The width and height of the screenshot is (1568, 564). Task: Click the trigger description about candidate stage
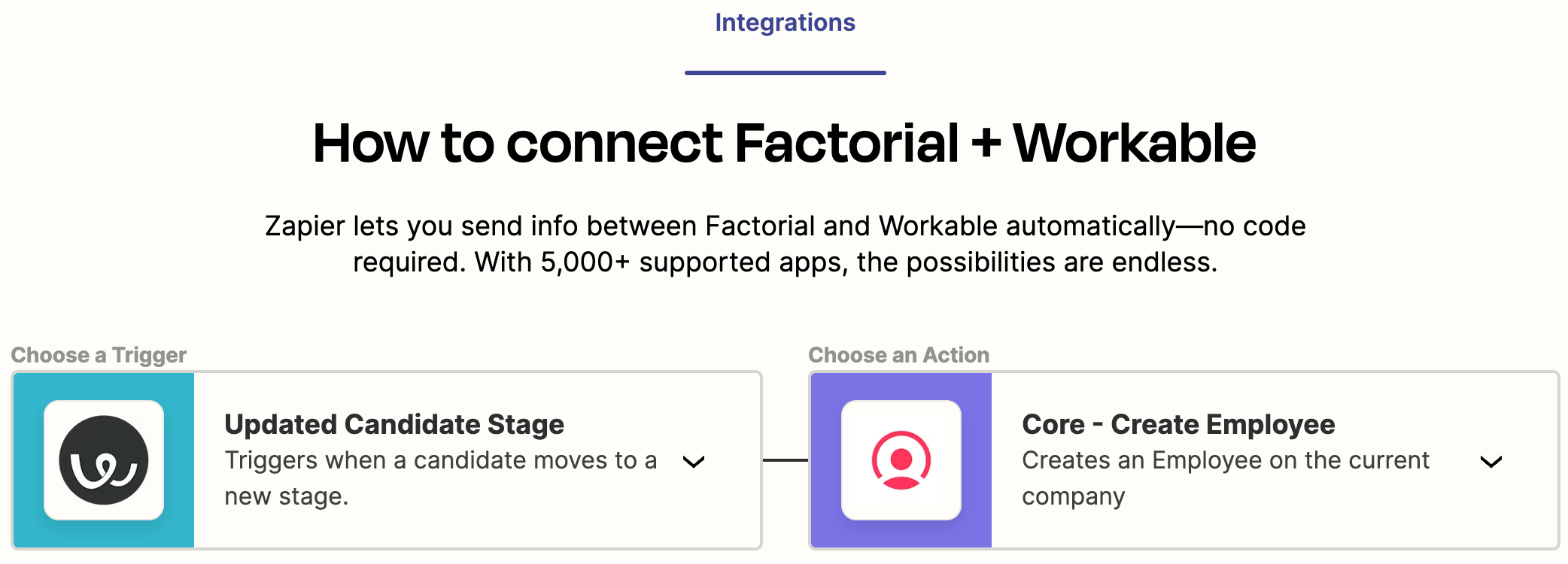(441, 478)
